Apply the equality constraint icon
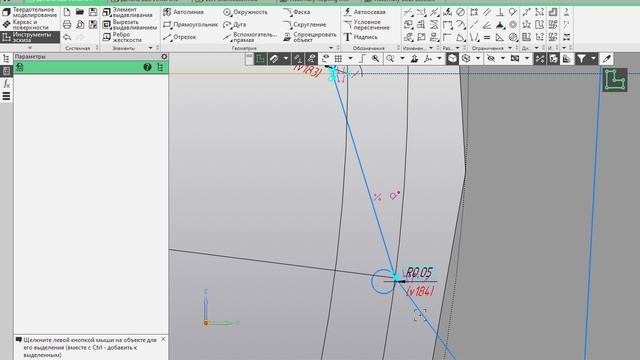Image resolution: width=640 pixels, height=360 pixels. [487, 37]
